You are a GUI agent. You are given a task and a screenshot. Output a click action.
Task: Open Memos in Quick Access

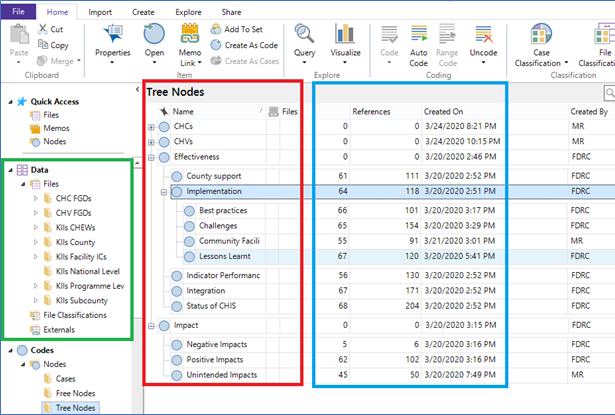point(55,129)
